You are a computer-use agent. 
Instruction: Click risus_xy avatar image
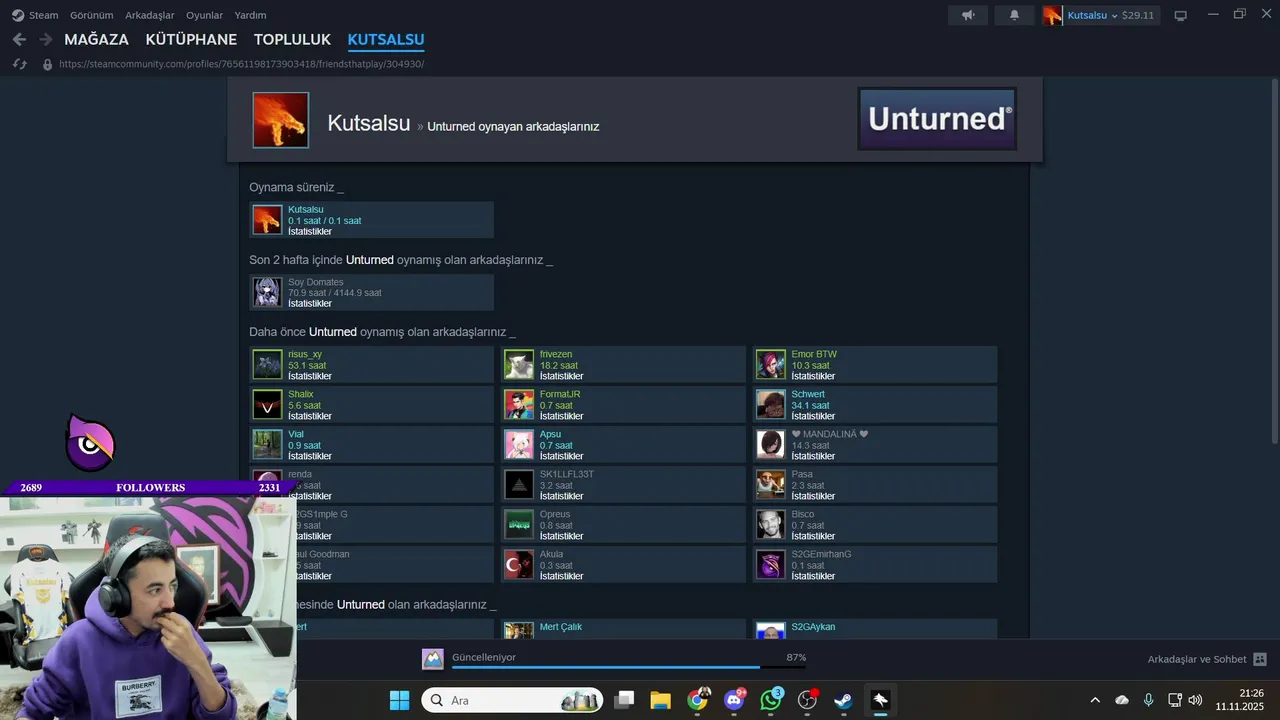click(x=267, y=364)
